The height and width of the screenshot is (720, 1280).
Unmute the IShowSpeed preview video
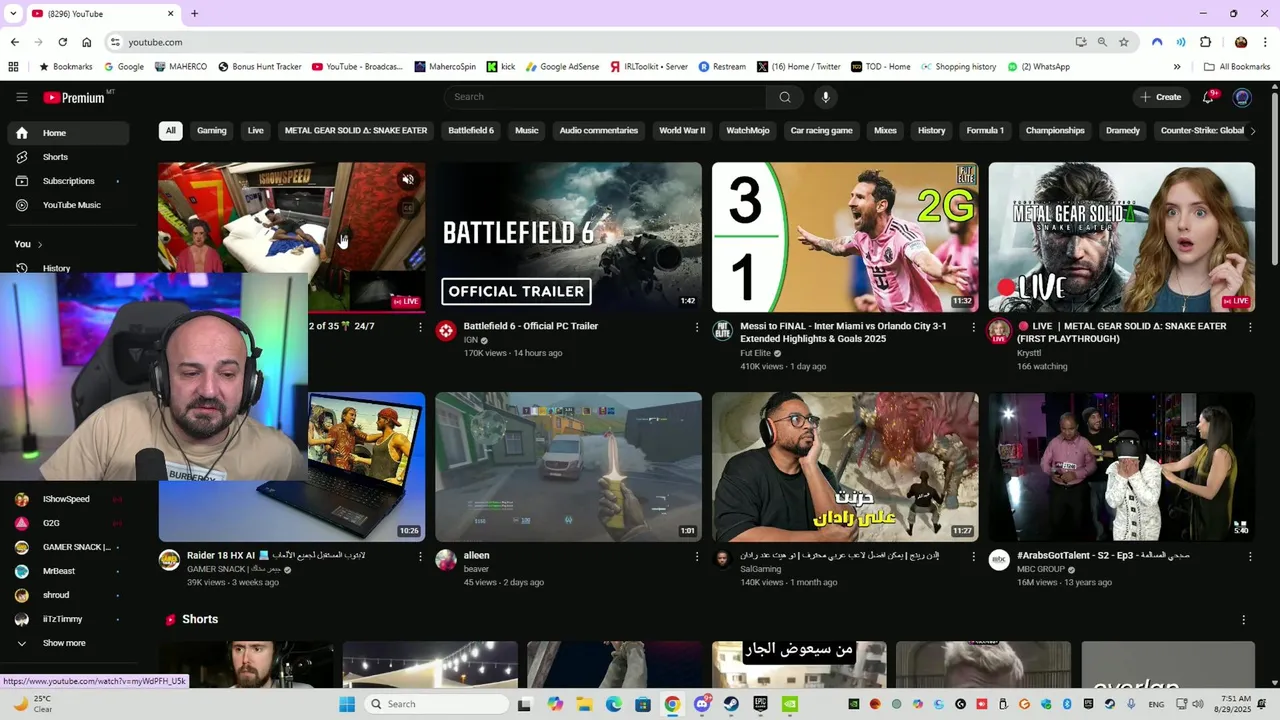pos(408,180)
